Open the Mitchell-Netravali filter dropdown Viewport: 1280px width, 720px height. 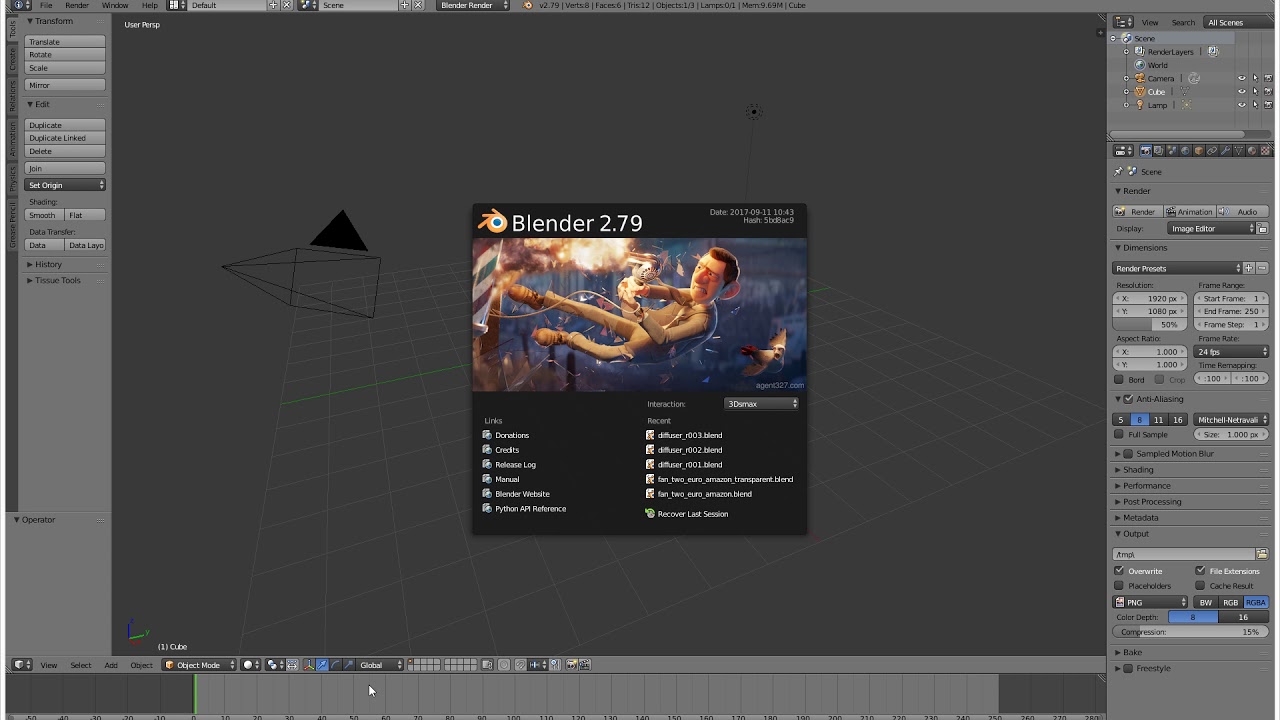tap(1231, 420)
